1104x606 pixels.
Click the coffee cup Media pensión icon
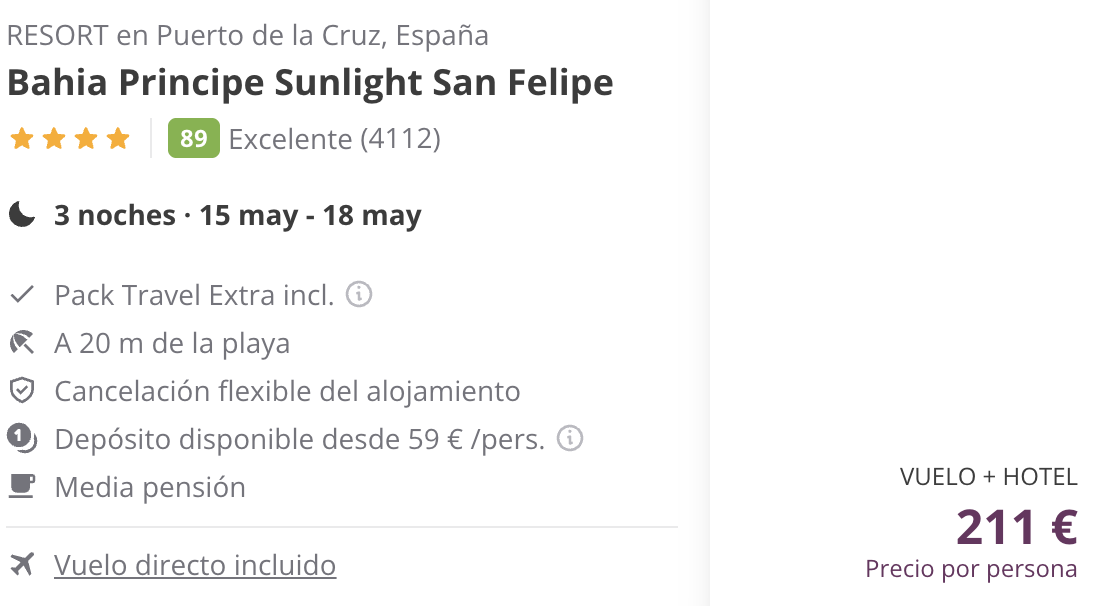[x=22, y=486]
